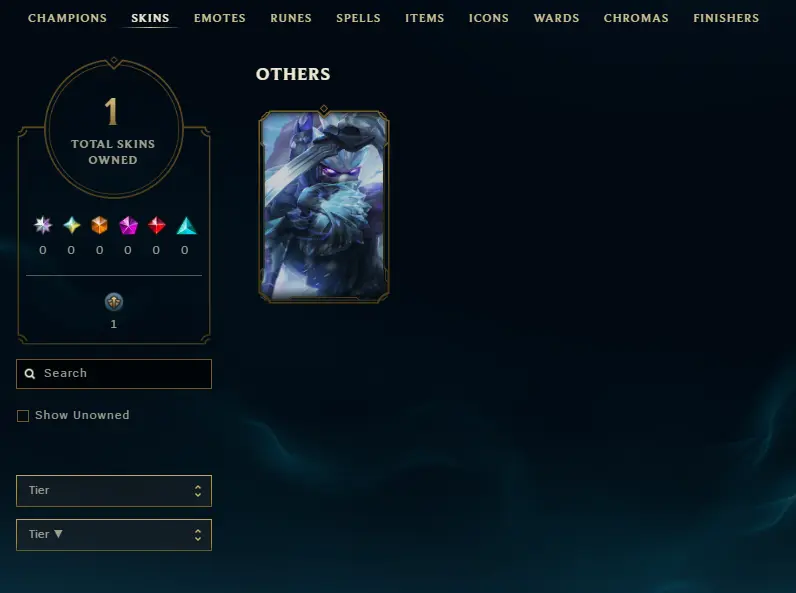Click the white star-shaped skin tier gem
The width and height of the screenshot is (796, 593).
(43, 225)
